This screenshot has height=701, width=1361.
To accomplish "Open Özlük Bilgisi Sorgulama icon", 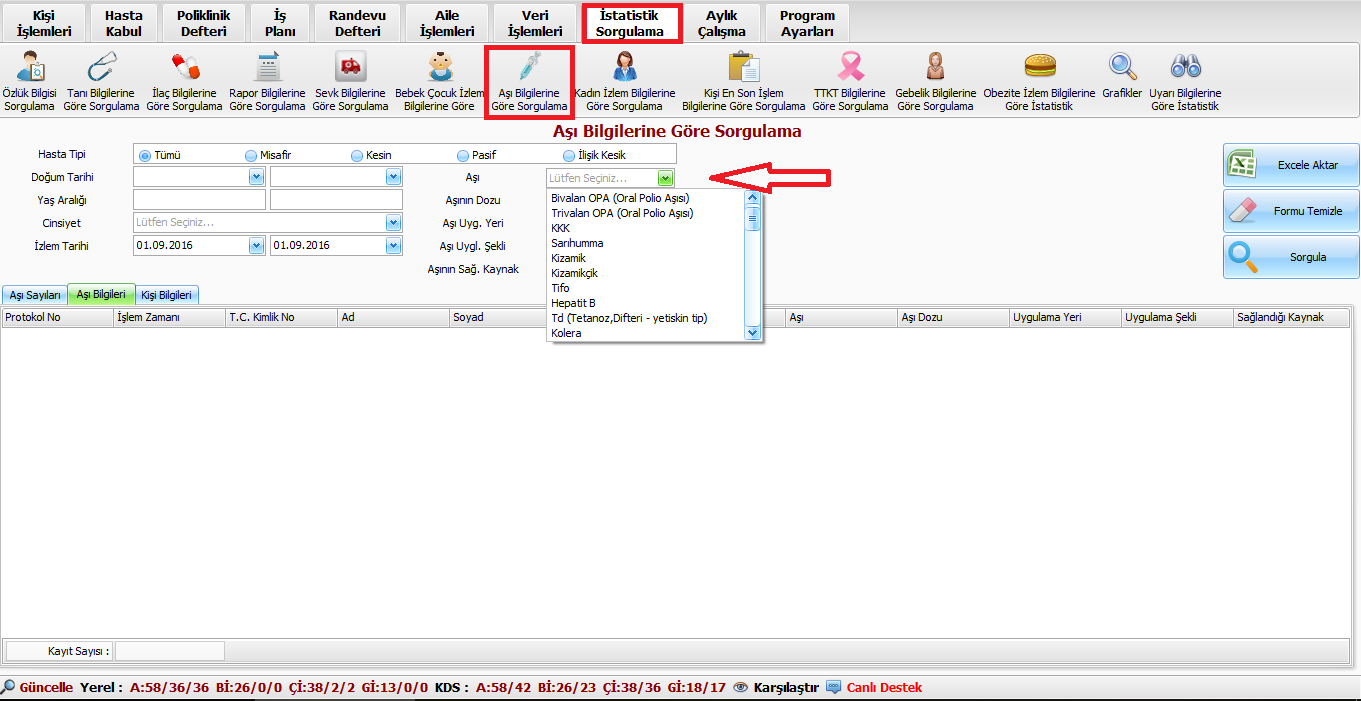I will pos(28,68).
